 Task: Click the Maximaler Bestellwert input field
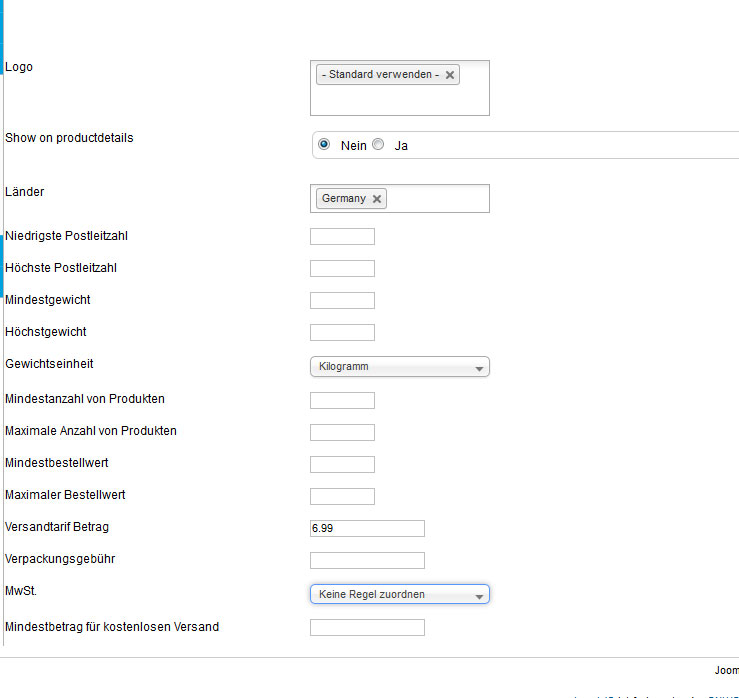coord(342,497)
